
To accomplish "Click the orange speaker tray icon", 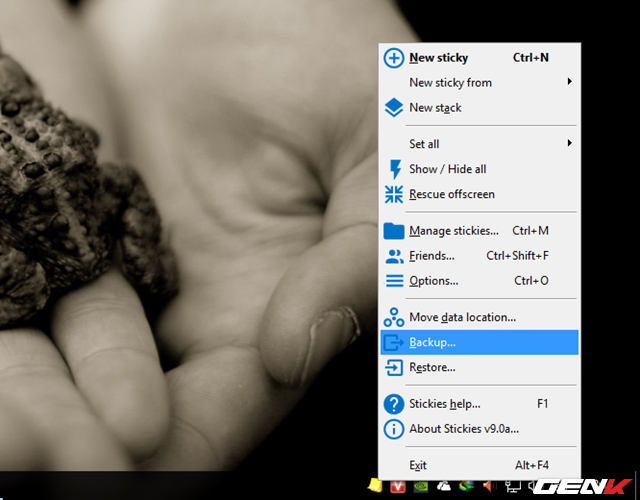I will click(489, 486).
